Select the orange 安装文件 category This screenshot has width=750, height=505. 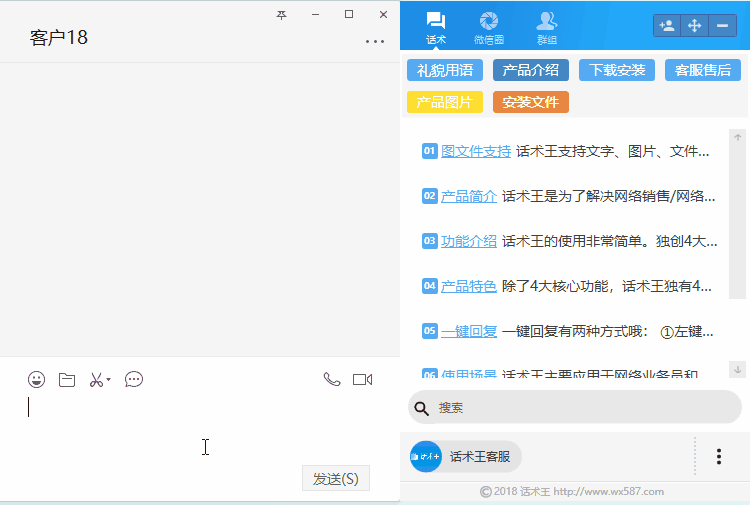click(531, 102)
